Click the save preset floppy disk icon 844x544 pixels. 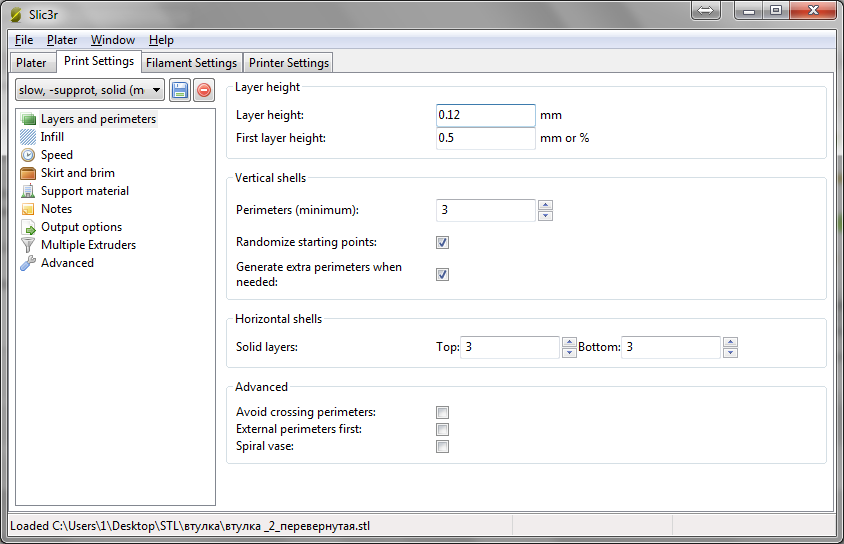click(x=180, y=90)
